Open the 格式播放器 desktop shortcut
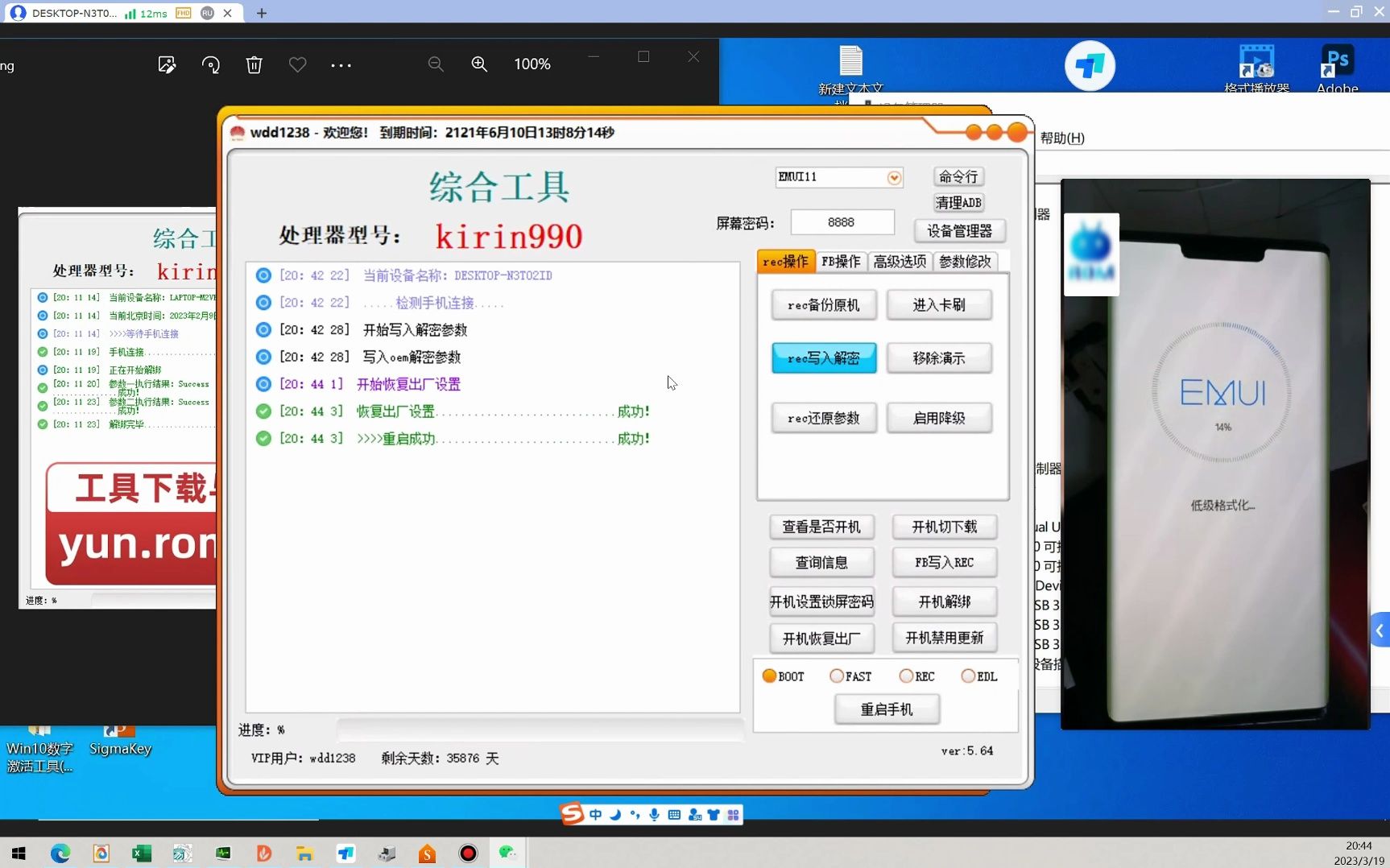Image resolution: width=1390 pixels, height=868 pixels. [x=1256, y=69]
